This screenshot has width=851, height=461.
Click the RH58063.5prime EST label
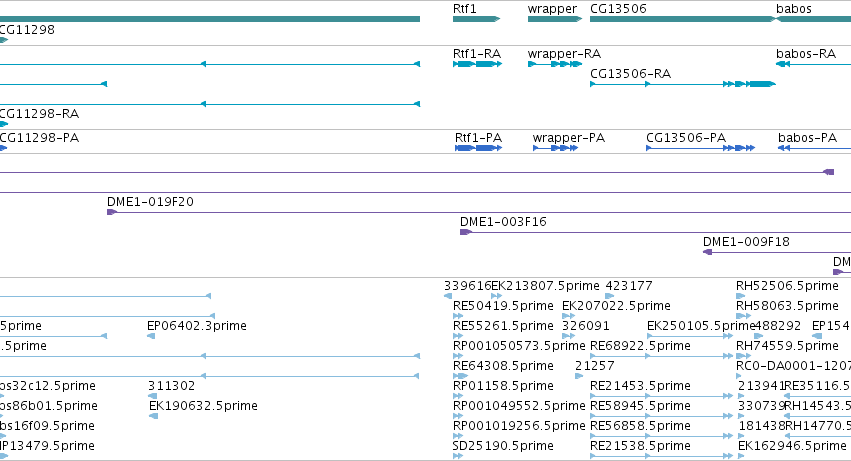point(788,306)
